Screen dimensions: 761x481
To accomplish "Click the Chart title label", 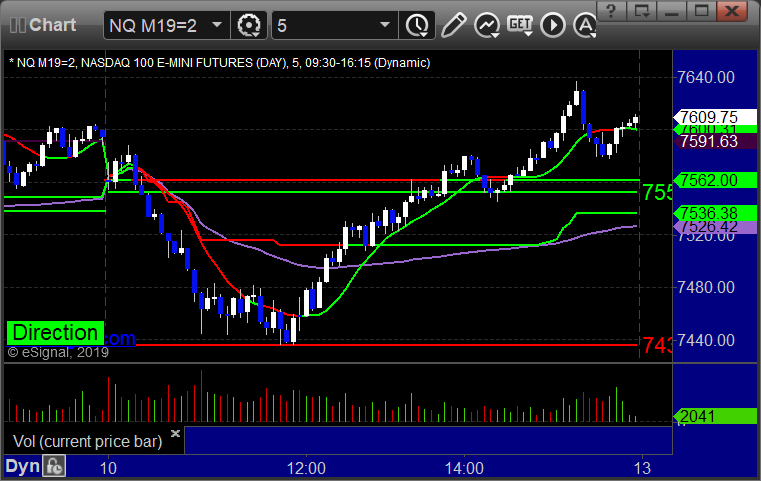I will click(52, 25).
